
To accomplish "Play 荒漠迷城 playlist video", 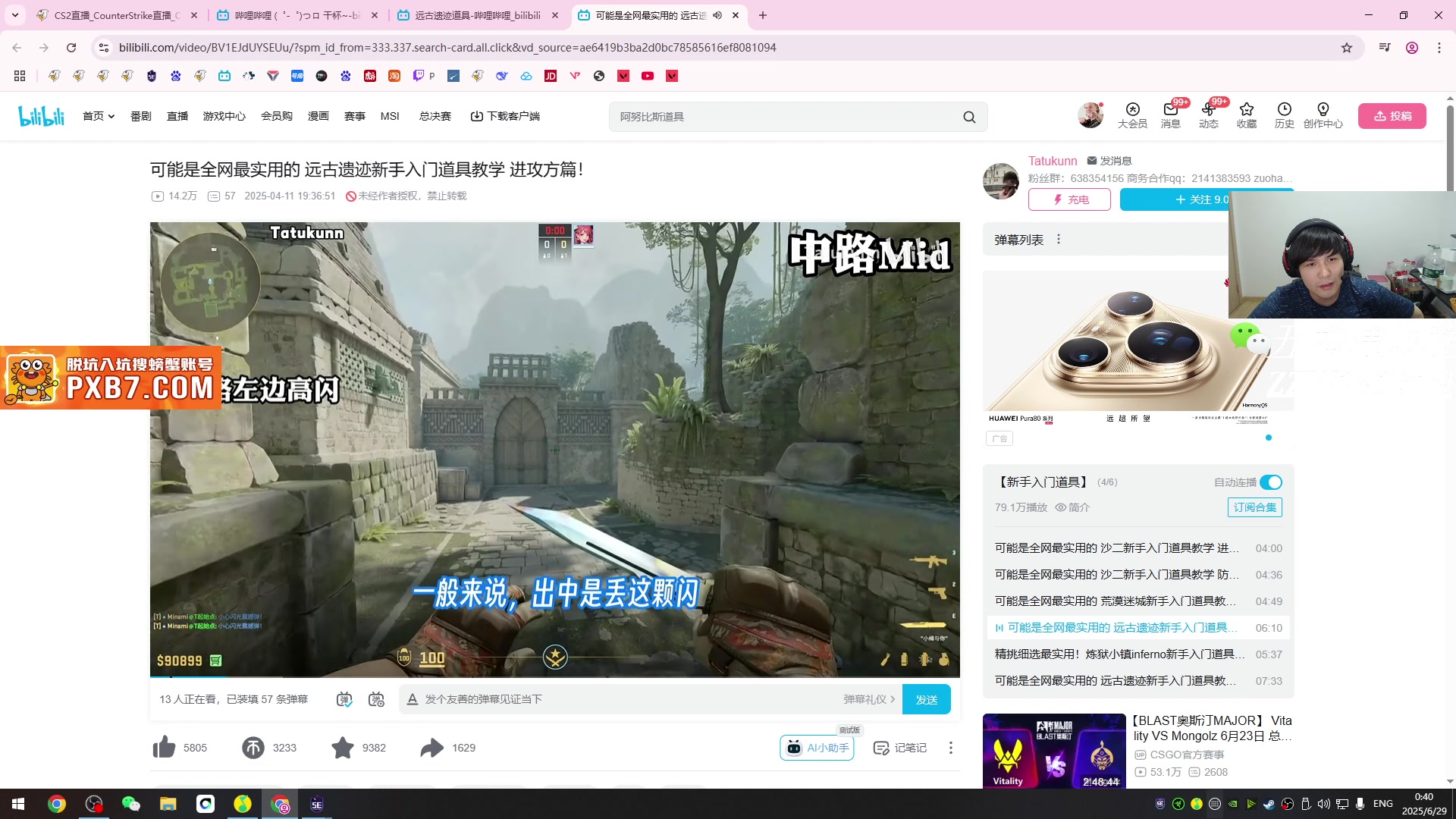I will point(1138,601).
